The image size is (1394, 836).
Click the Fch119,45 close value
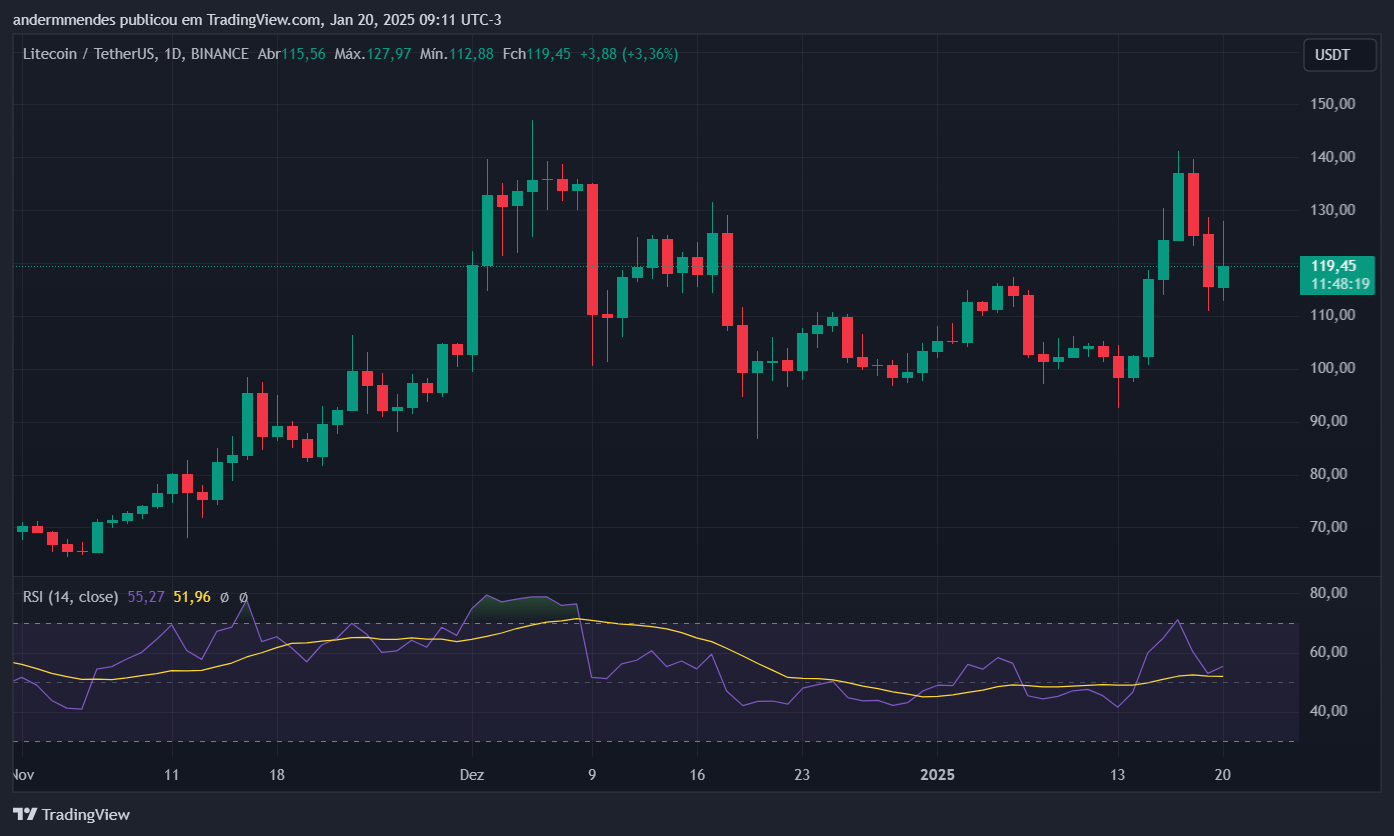tap(537, 54)
